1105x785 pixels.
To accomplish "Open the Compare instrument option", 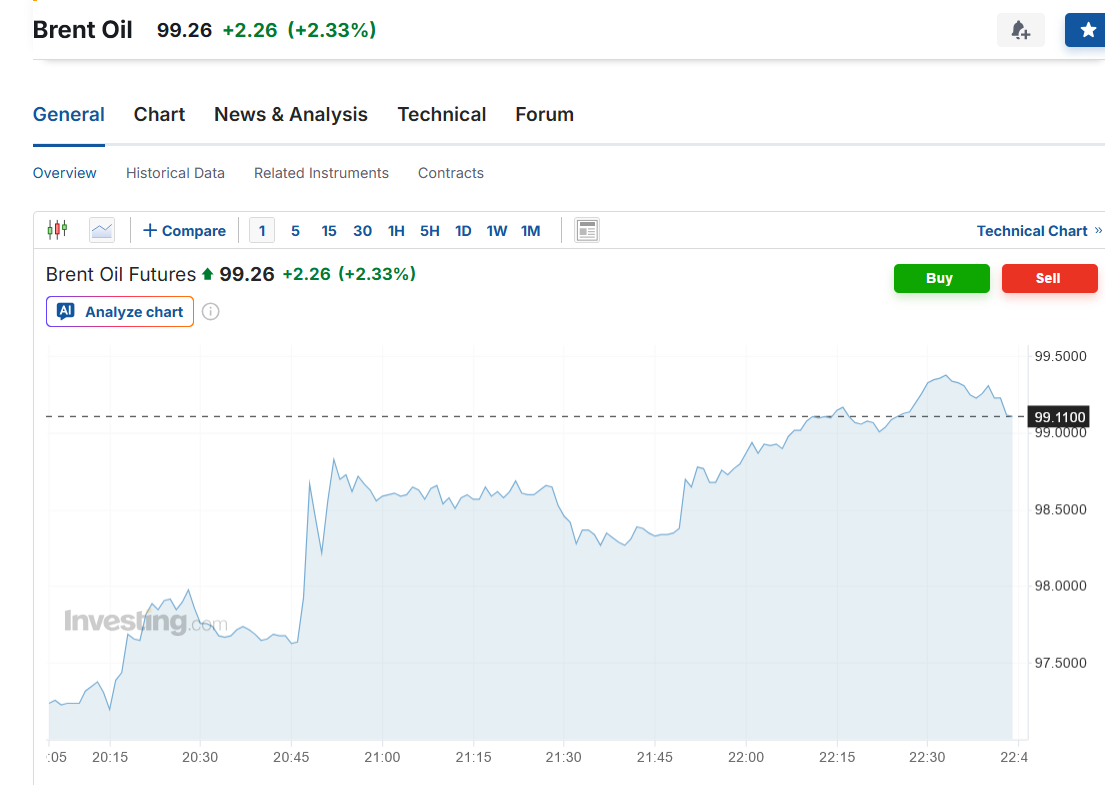I will pos(185,230).
